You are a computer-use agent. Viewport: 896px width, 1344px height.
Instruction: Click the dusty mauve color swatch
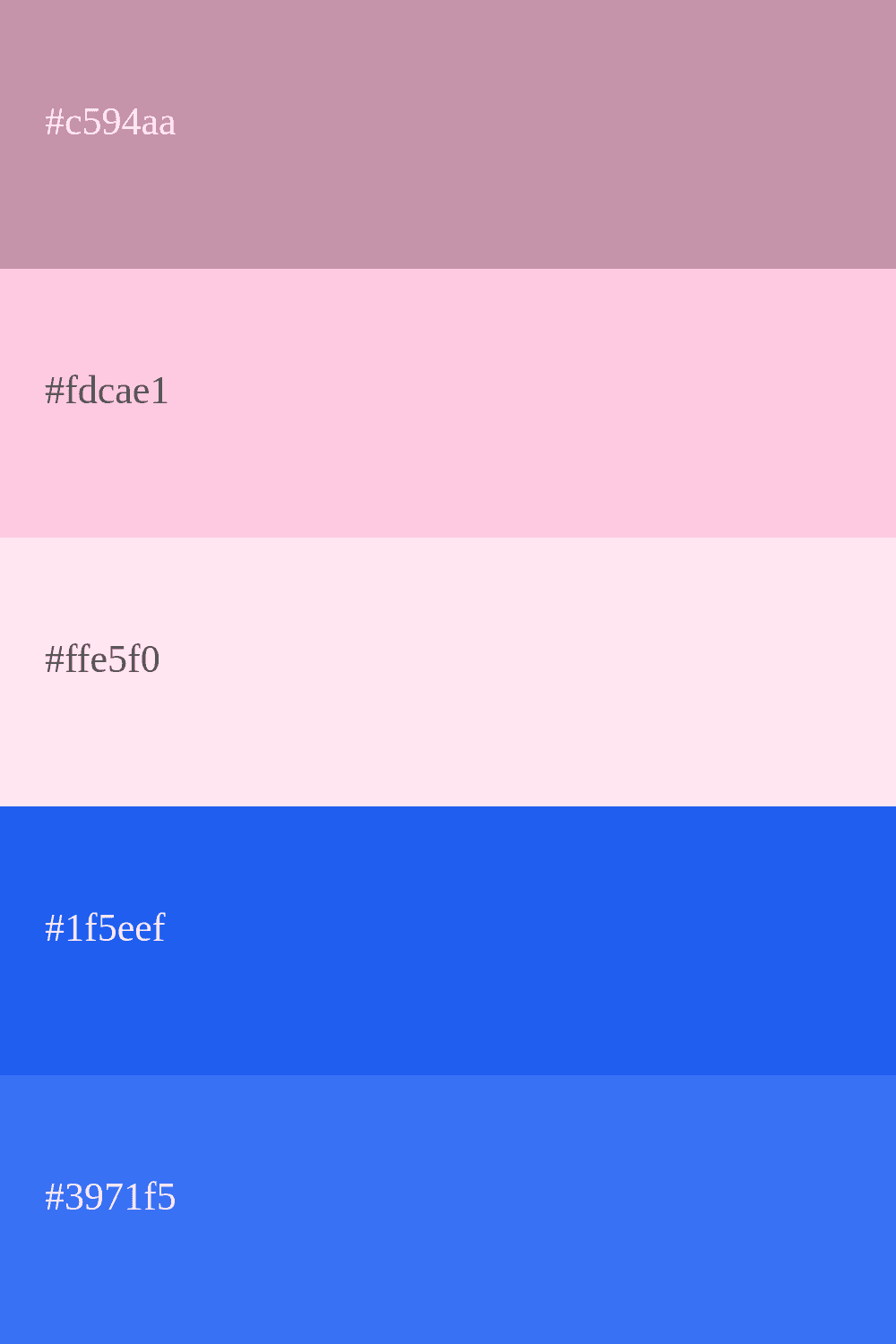click(538, 134)
